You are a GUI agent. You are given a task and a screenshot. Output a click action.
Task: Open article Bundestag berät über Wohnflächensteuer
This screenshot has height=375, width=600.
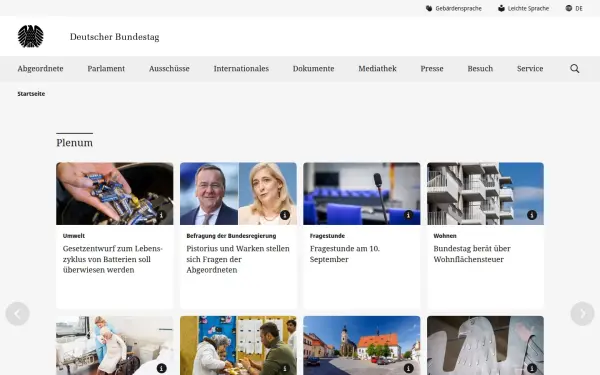(x=472, y=254)
